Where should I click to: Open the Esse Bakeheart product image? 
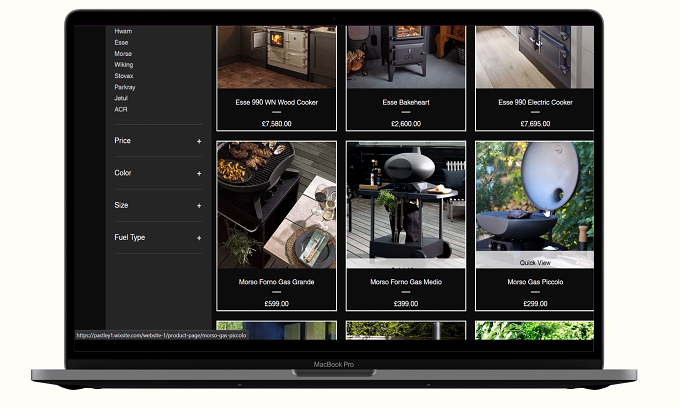click(406, 57)
